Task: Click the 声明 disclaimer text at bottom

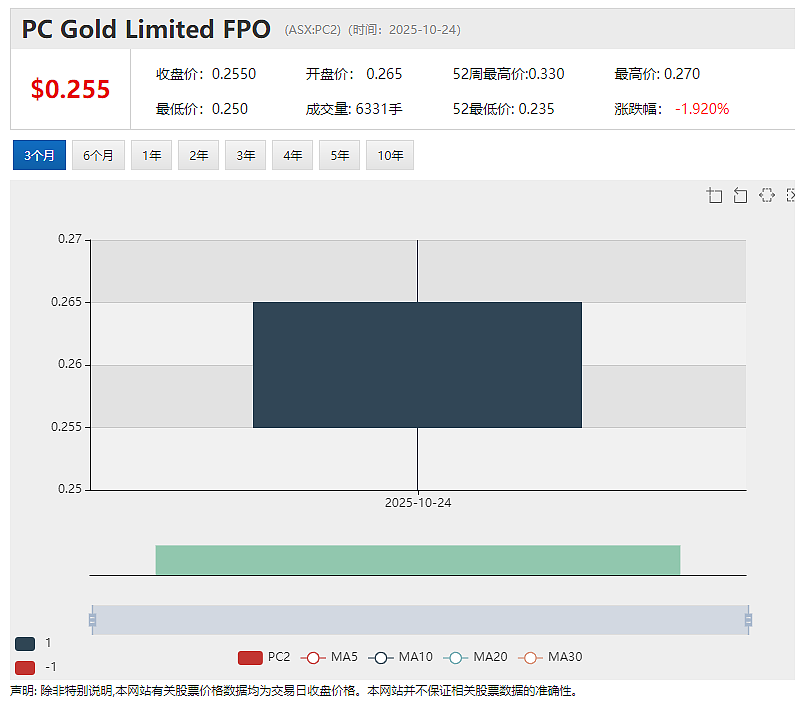Action: pos(294,691)
